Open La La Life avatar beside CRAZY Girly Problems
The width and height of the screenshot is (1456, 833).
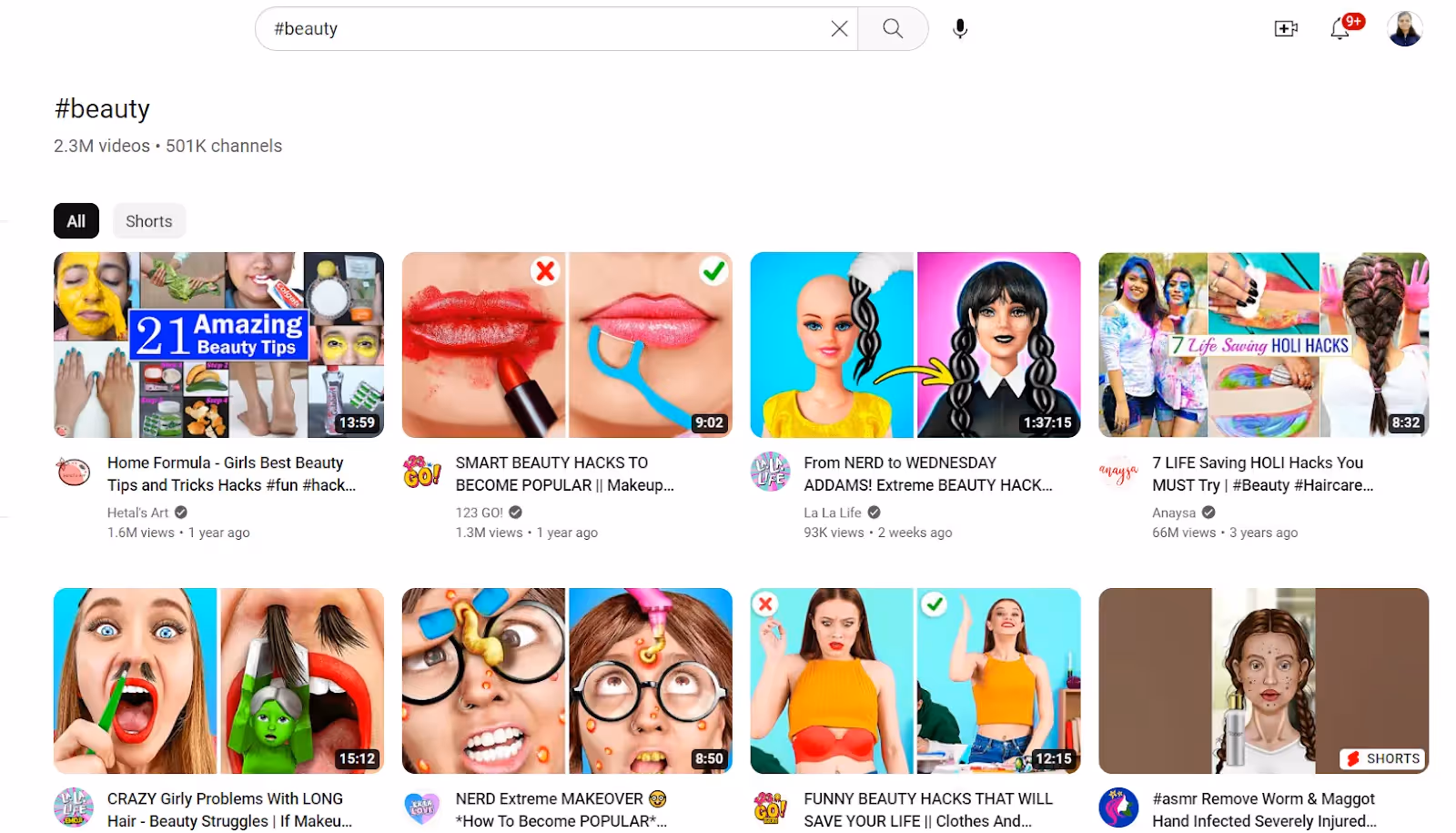74,808
